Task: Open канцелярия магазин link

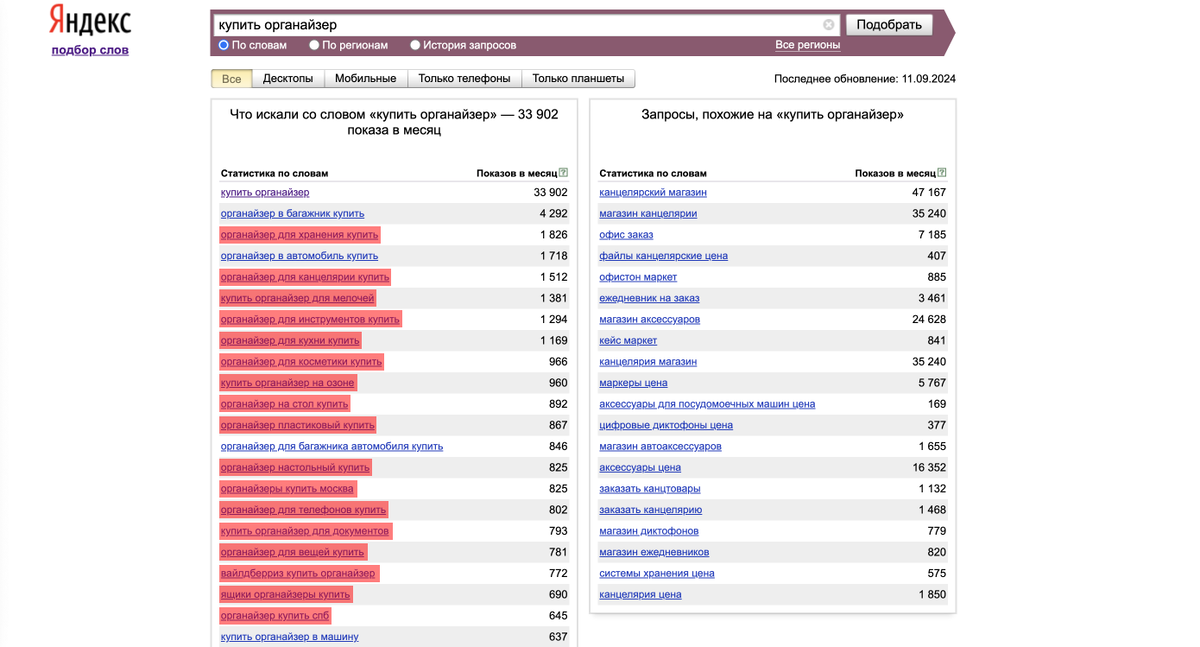Action: pyautogui.click(x=648, y=362)
